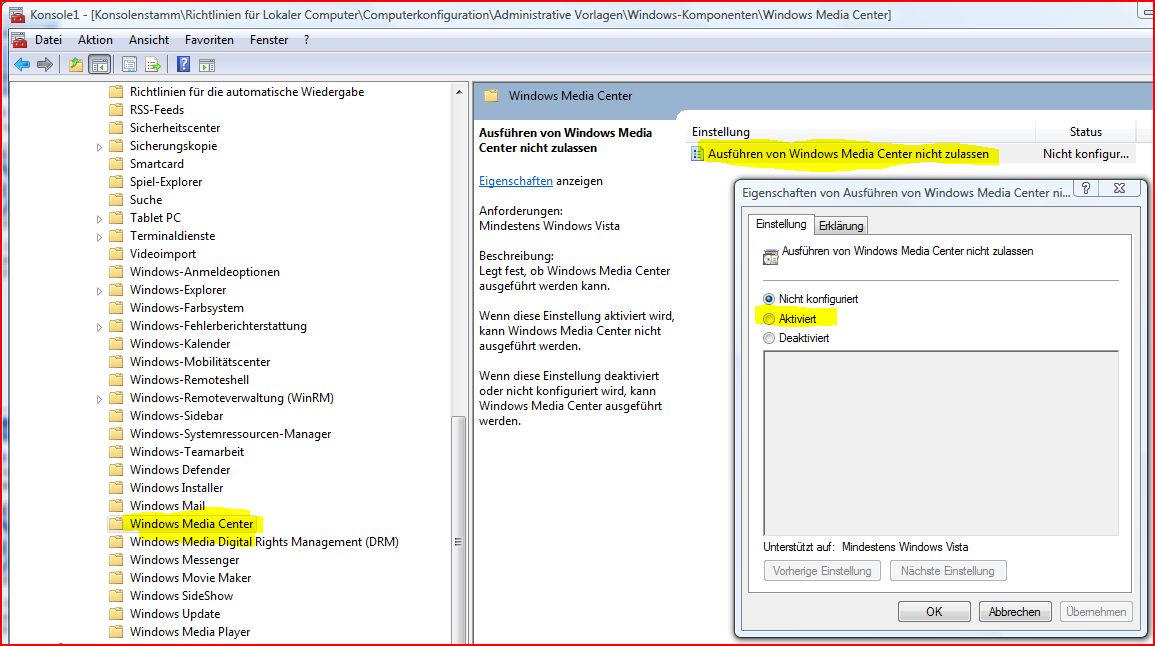
Task: Switch to the Erklärung tab
Action: (840, 225)
